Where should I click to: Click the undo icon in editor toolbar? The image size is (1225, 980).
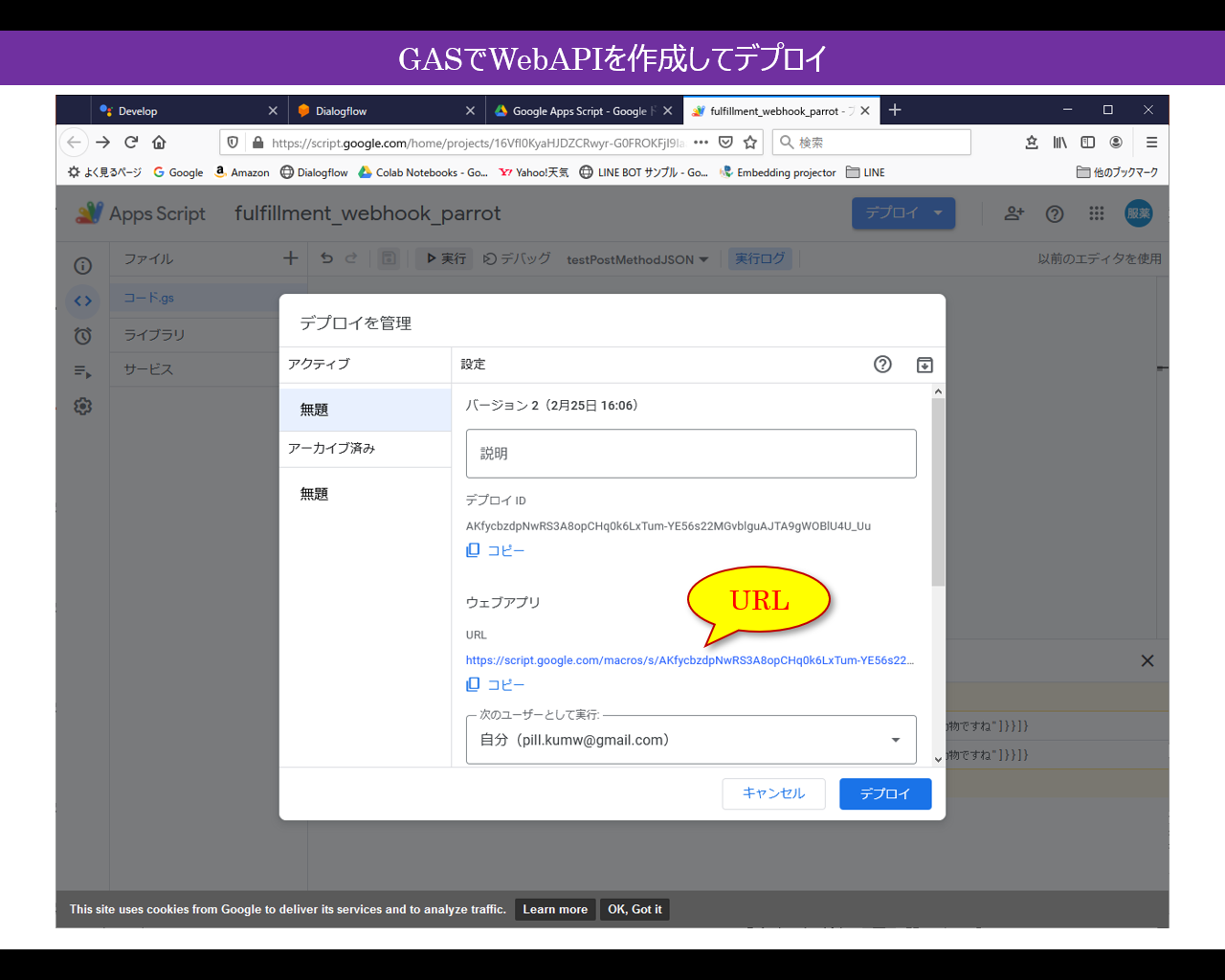point(327,258)
